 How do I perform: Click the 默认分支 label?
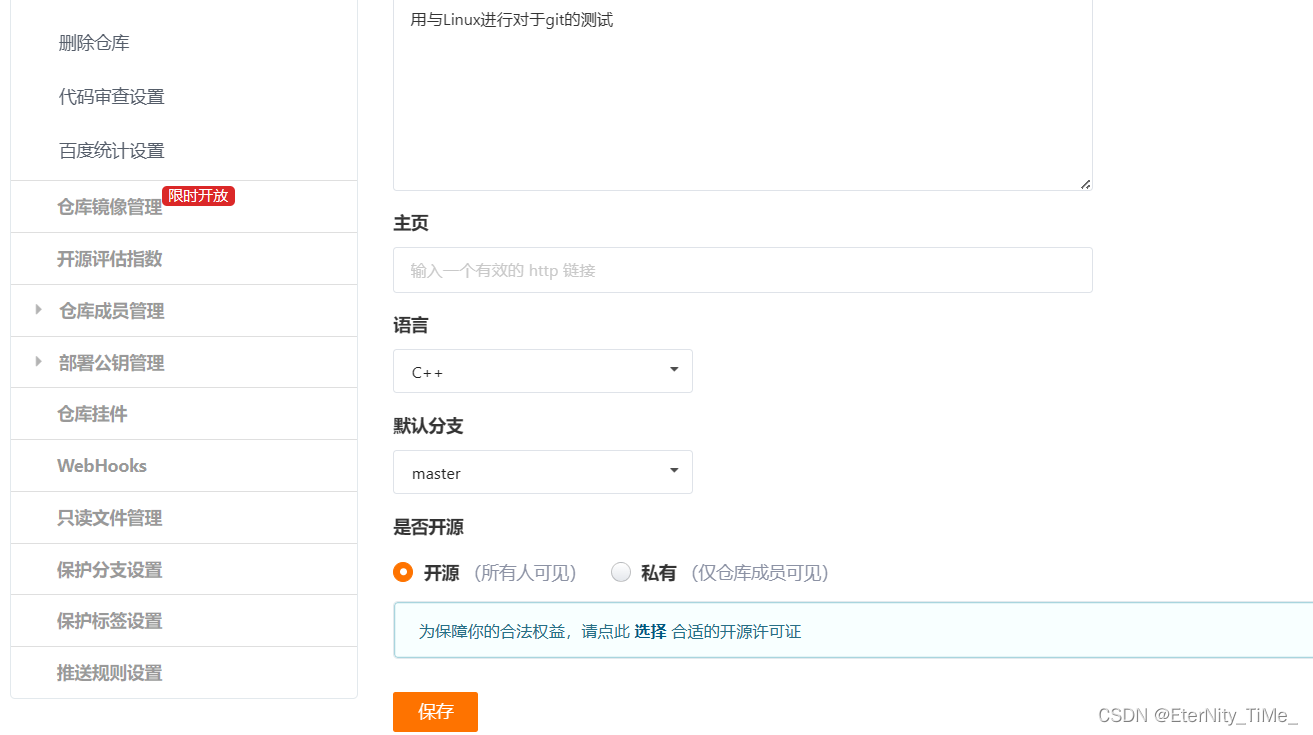428,426
